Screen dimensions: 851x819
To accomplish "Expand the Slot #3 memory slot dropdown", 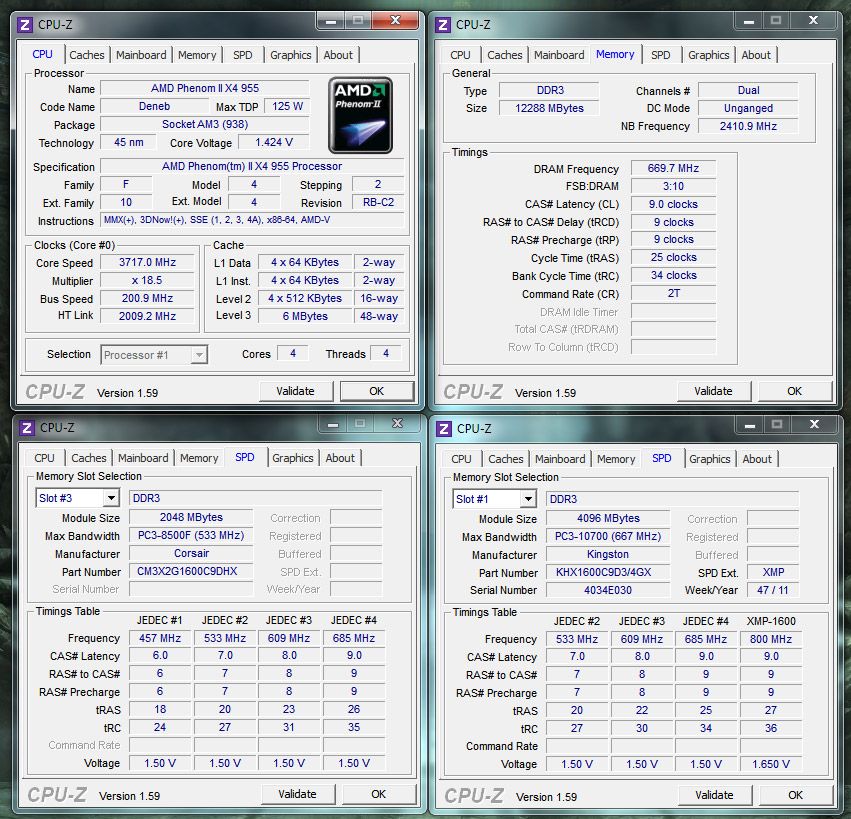I will (x=111, y=498).
